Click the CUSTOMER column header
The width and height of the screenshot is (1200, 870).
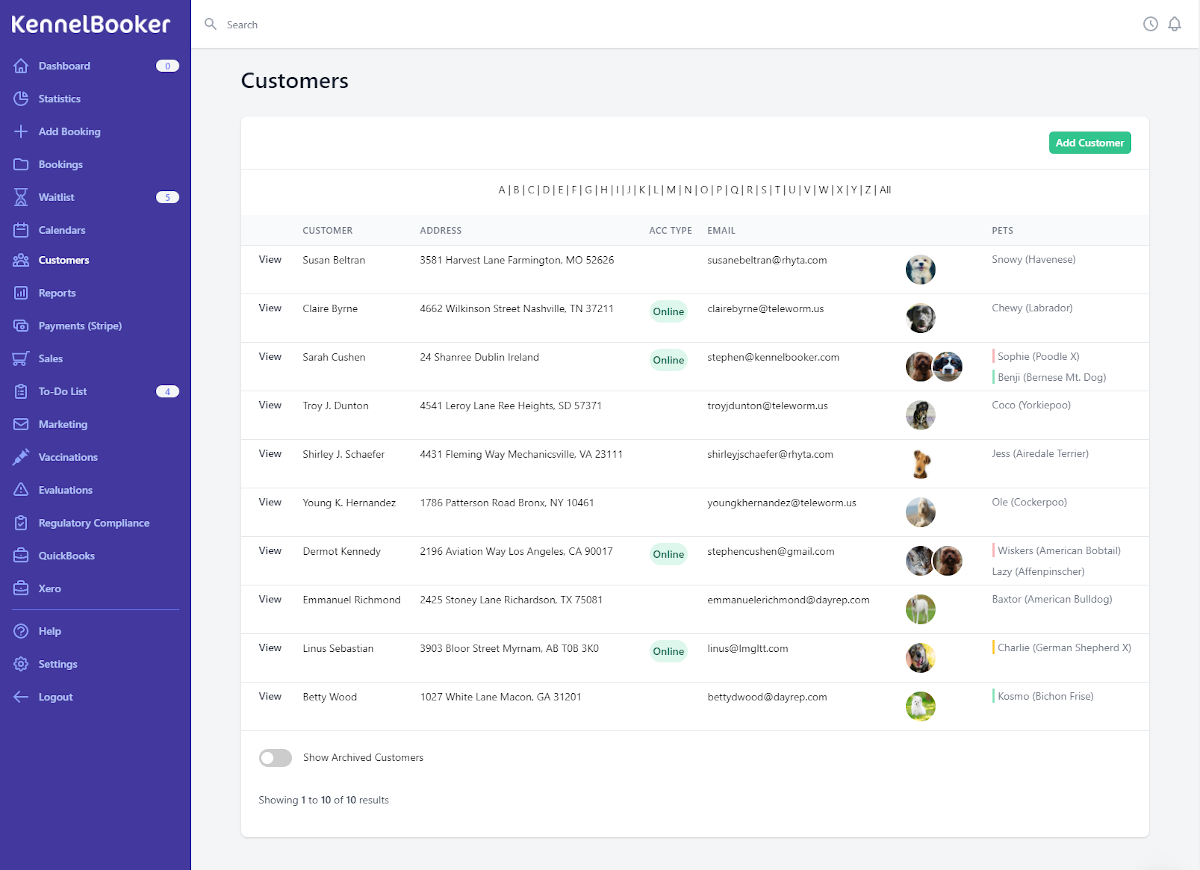point(328,231)
